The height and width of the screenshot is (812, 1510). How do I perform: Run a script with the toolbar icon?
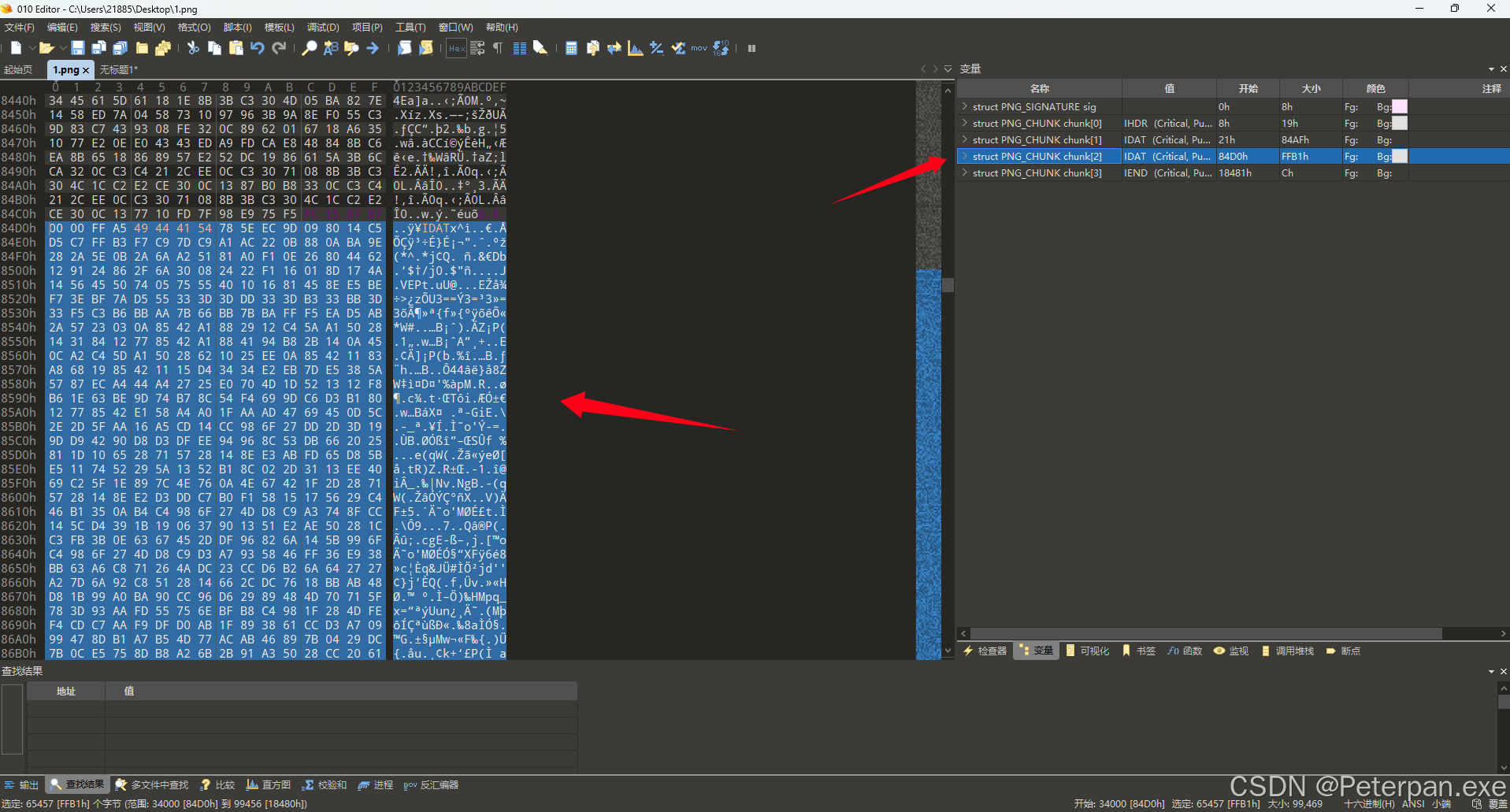pos(404,48)
